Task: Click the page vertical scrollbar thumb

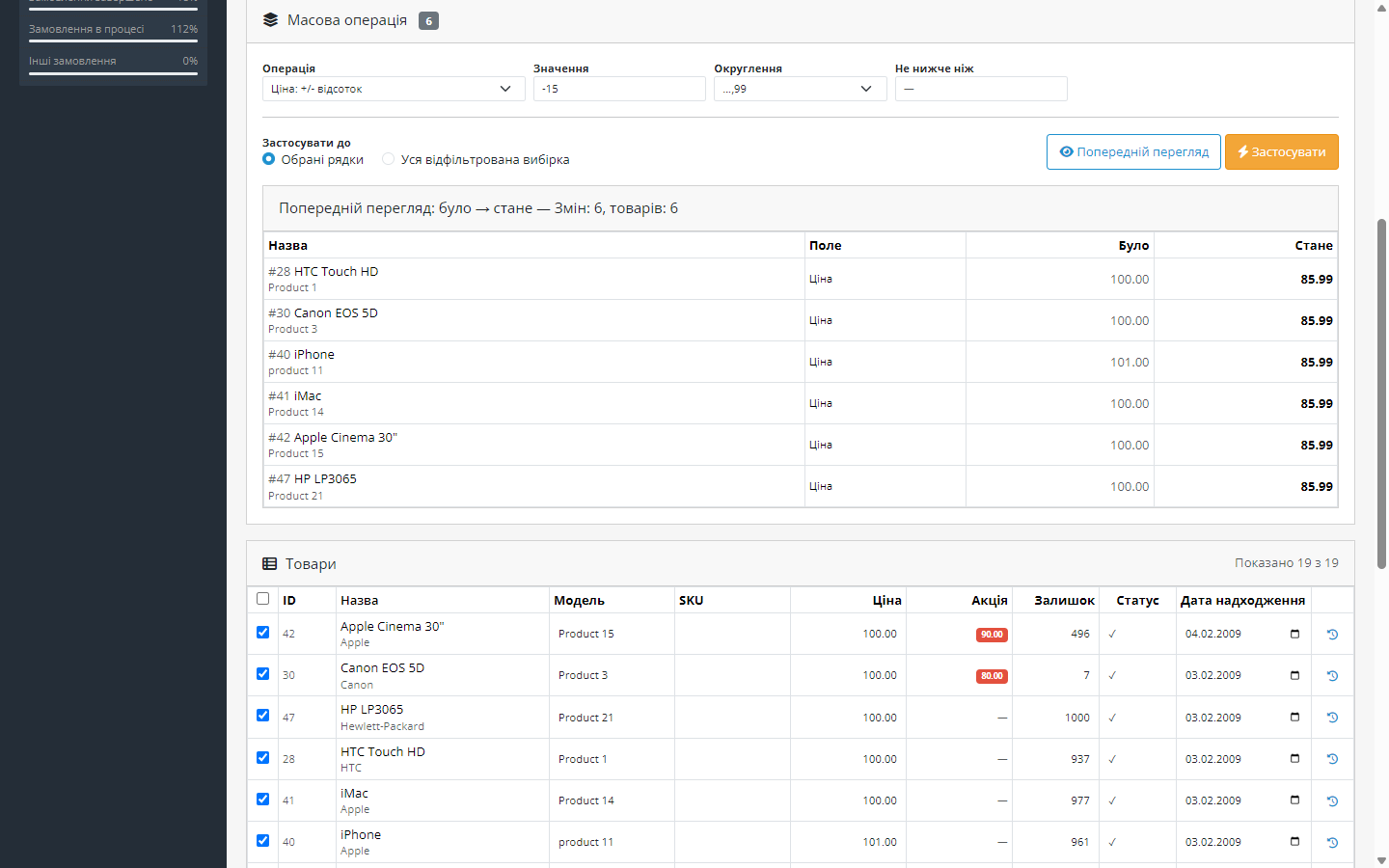Action: point(1381,393)
